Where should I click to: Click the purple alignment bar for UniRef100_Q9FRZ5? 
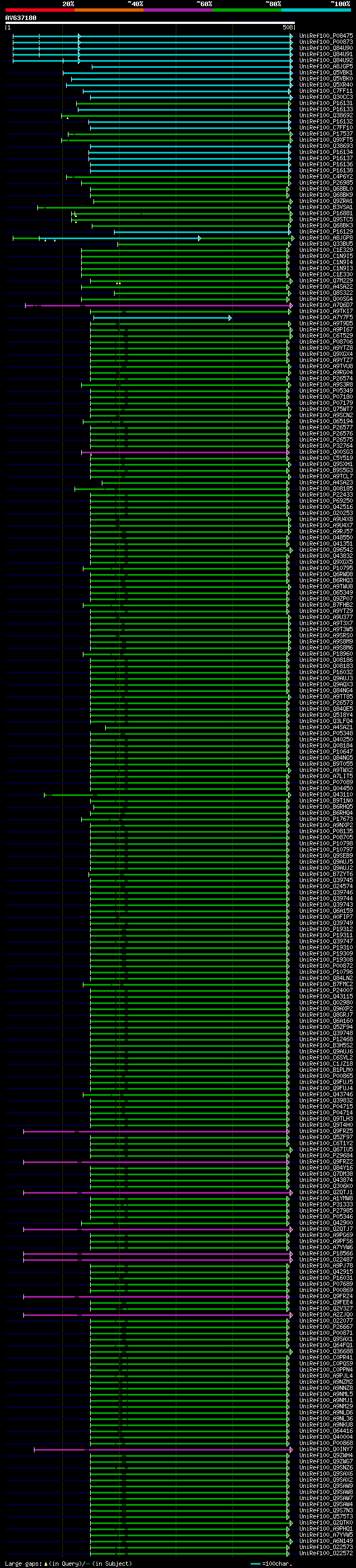tap(156, 1131)
